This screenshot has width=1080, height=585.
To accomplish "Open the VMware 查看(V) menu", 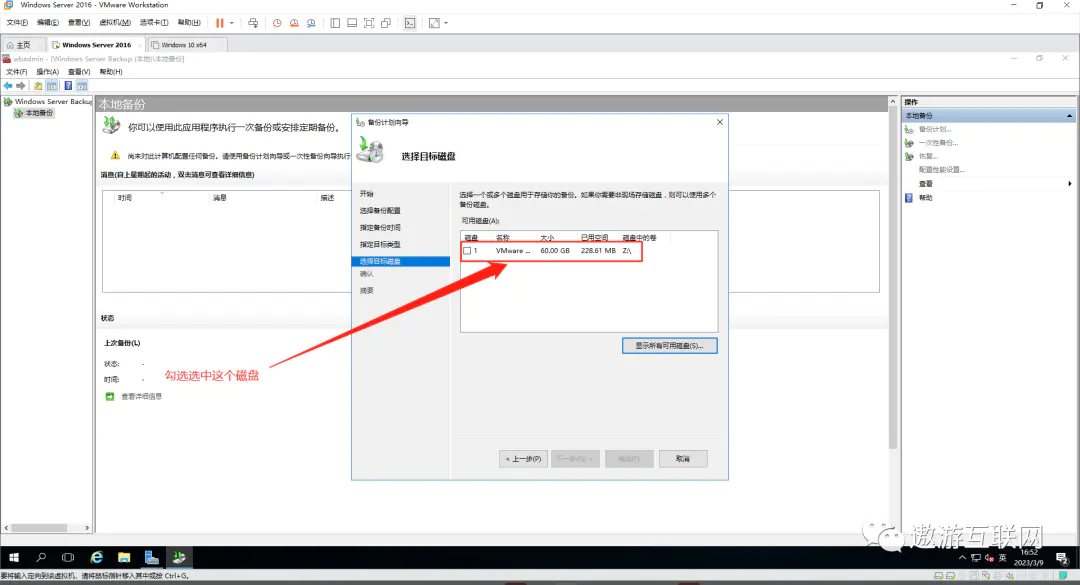I will pyautogui.click(x=79, y=23).
